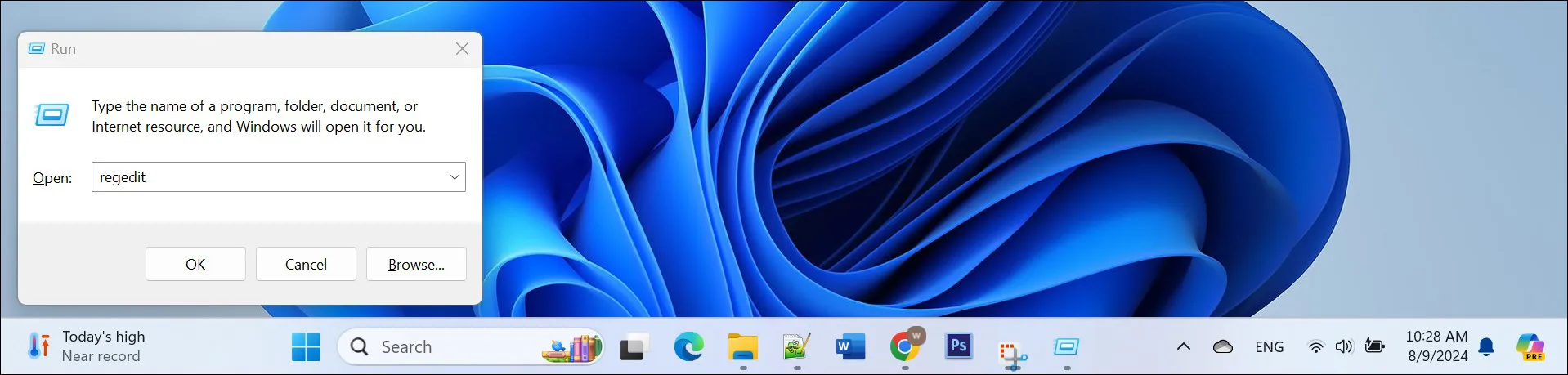
Task: Focus the Open text field containing regedit
Action: pyautogui.click(x=278, y=177)
